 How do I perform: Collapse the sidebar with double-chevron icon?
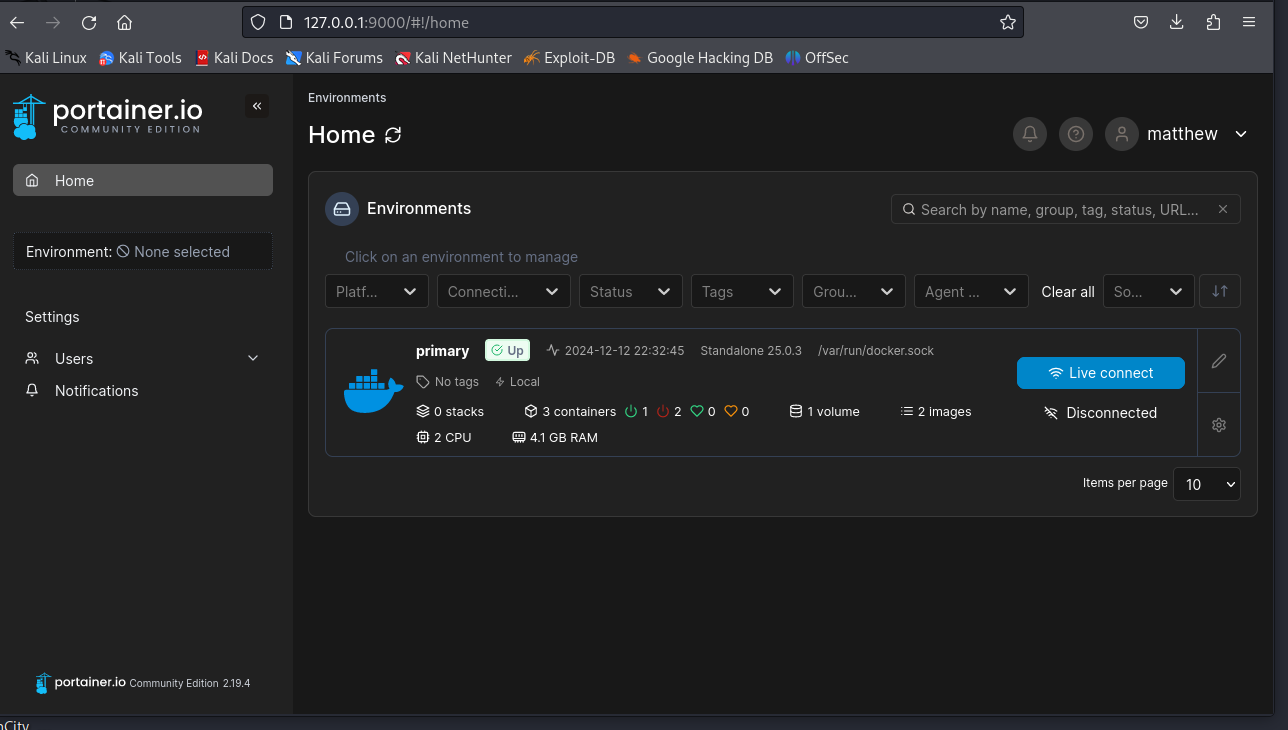tap(257, 106)
